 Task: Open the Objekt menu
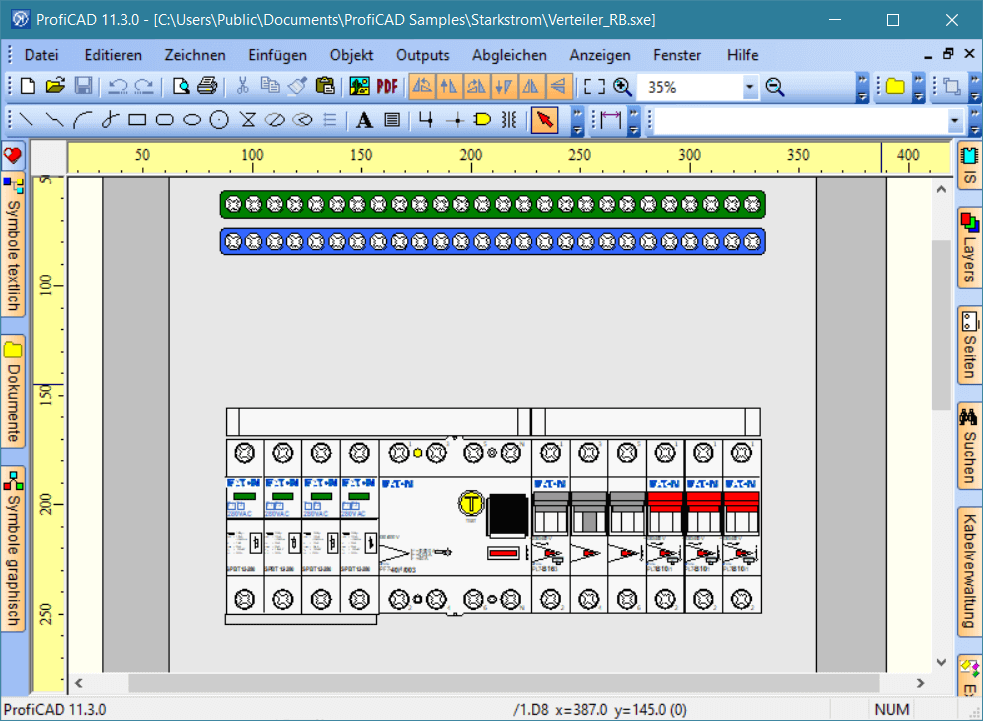tap(351, 55)
